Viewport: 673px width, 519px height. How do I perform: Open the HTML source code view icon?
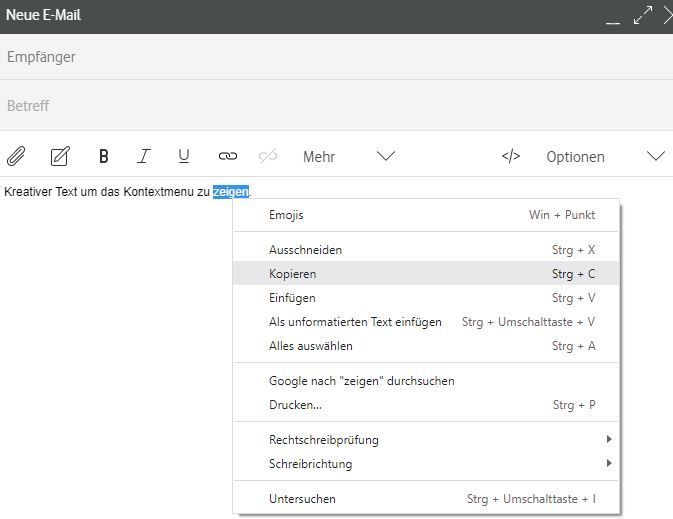[511, 156]
